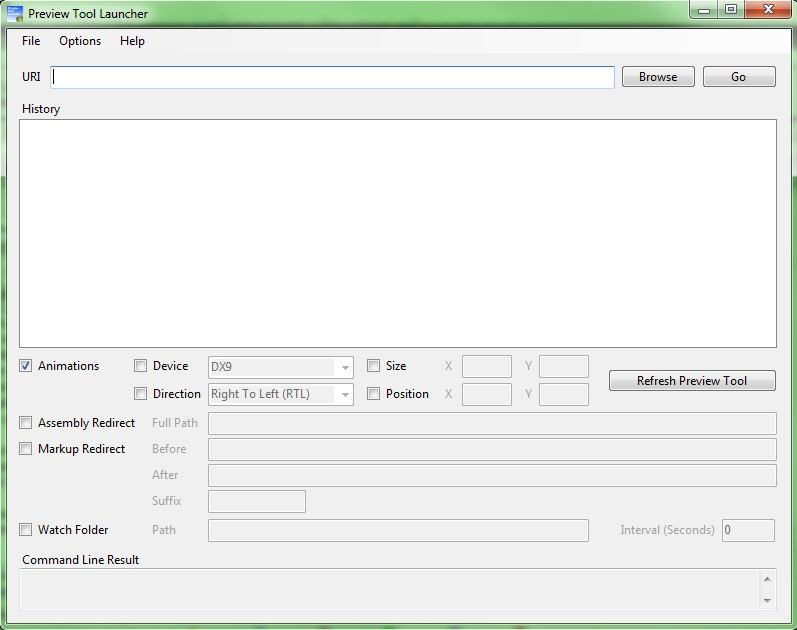797x630 pixels.
Task: Tick the Position checkbox
Action: 373,394
